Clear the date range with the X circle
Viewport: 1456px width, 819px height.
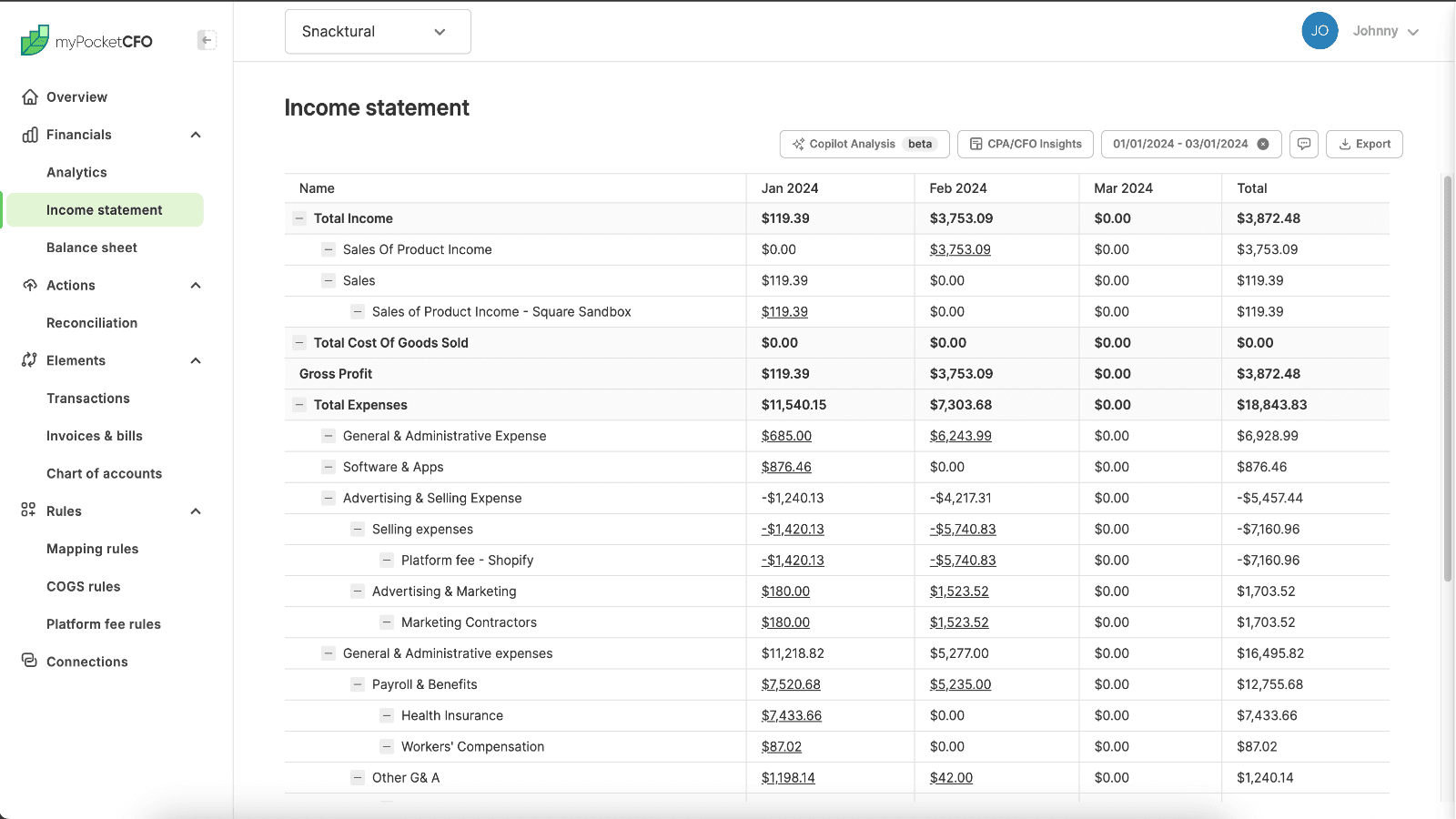[1264, 143]
